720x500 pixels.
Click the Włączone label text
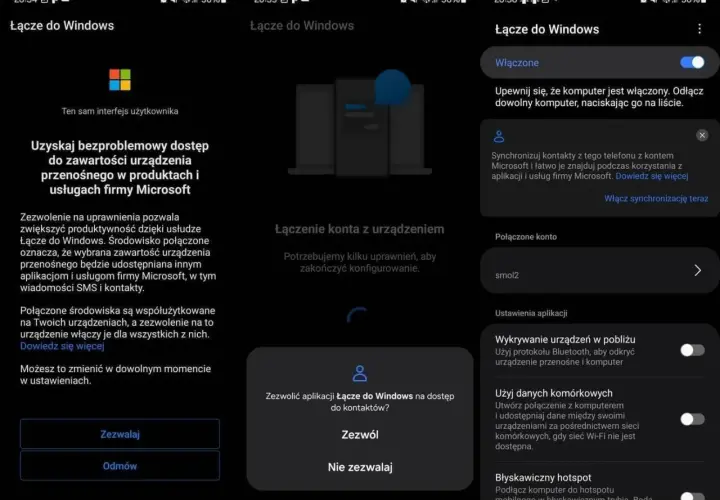coord(517,63)
